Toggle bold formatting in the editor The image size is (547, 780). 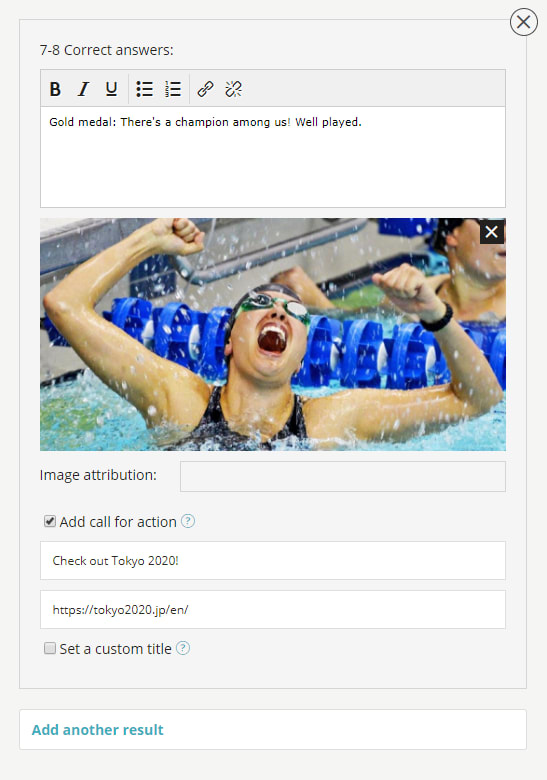click(55, 89)
